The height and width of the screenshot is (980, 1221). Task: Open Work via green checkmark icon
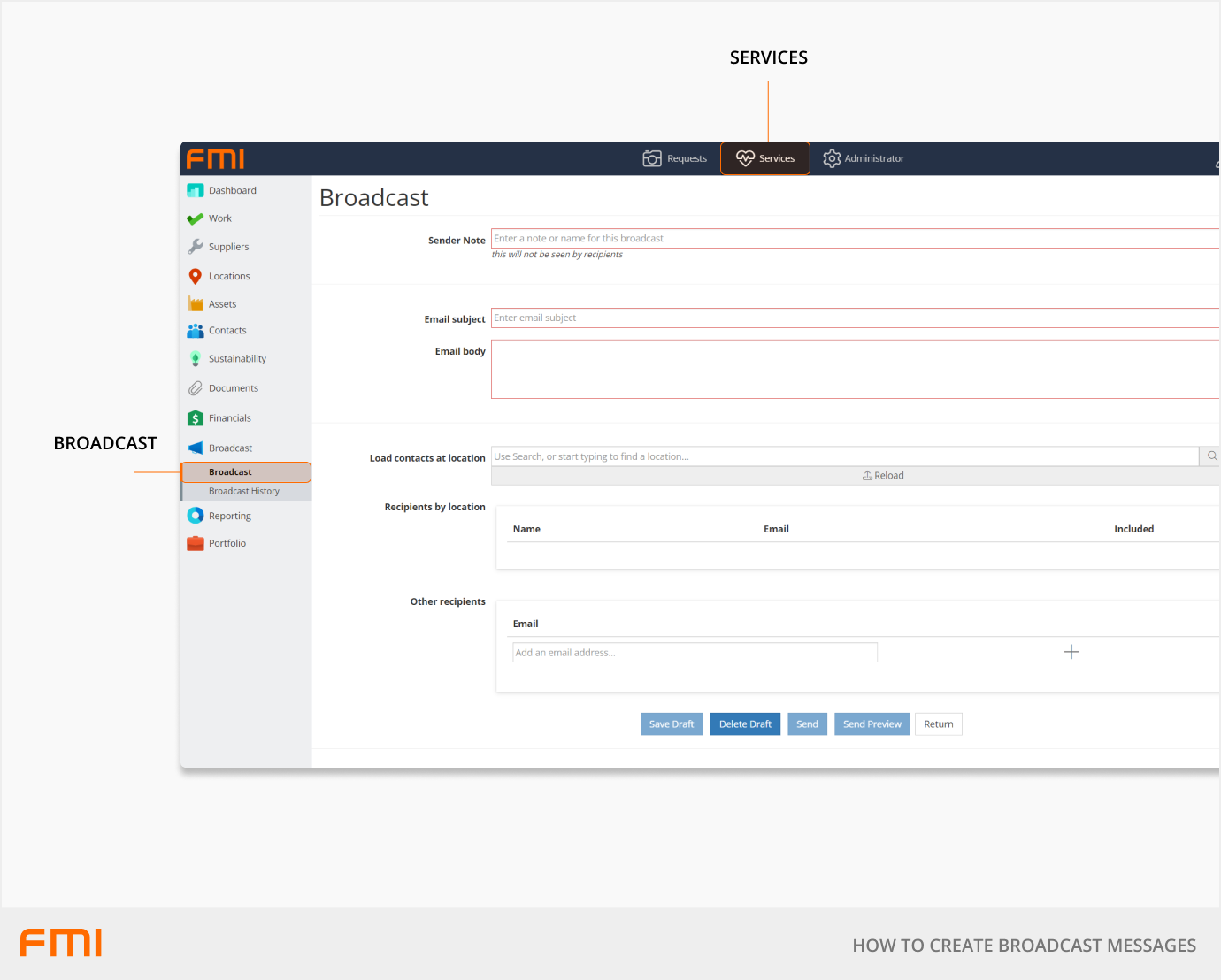click(x=196, y=218)
